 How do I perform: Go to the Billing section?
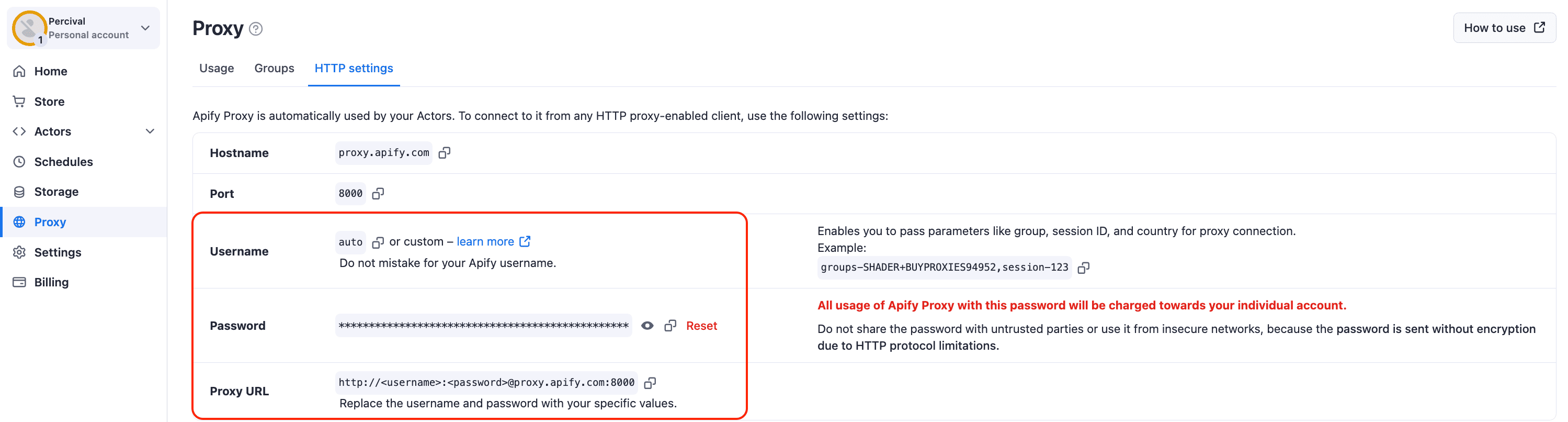point(52,281)
